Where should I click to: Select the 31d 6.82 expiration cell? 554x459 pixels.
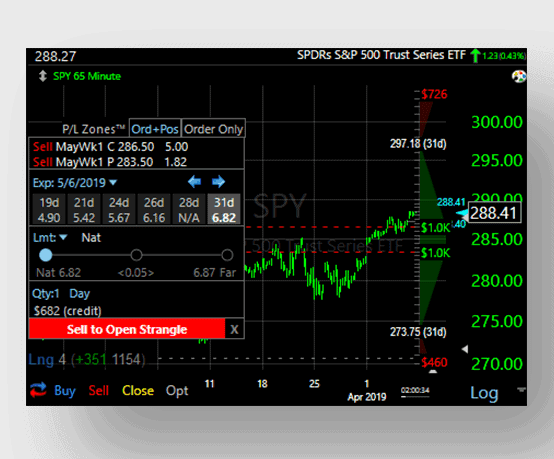(224, 210)
